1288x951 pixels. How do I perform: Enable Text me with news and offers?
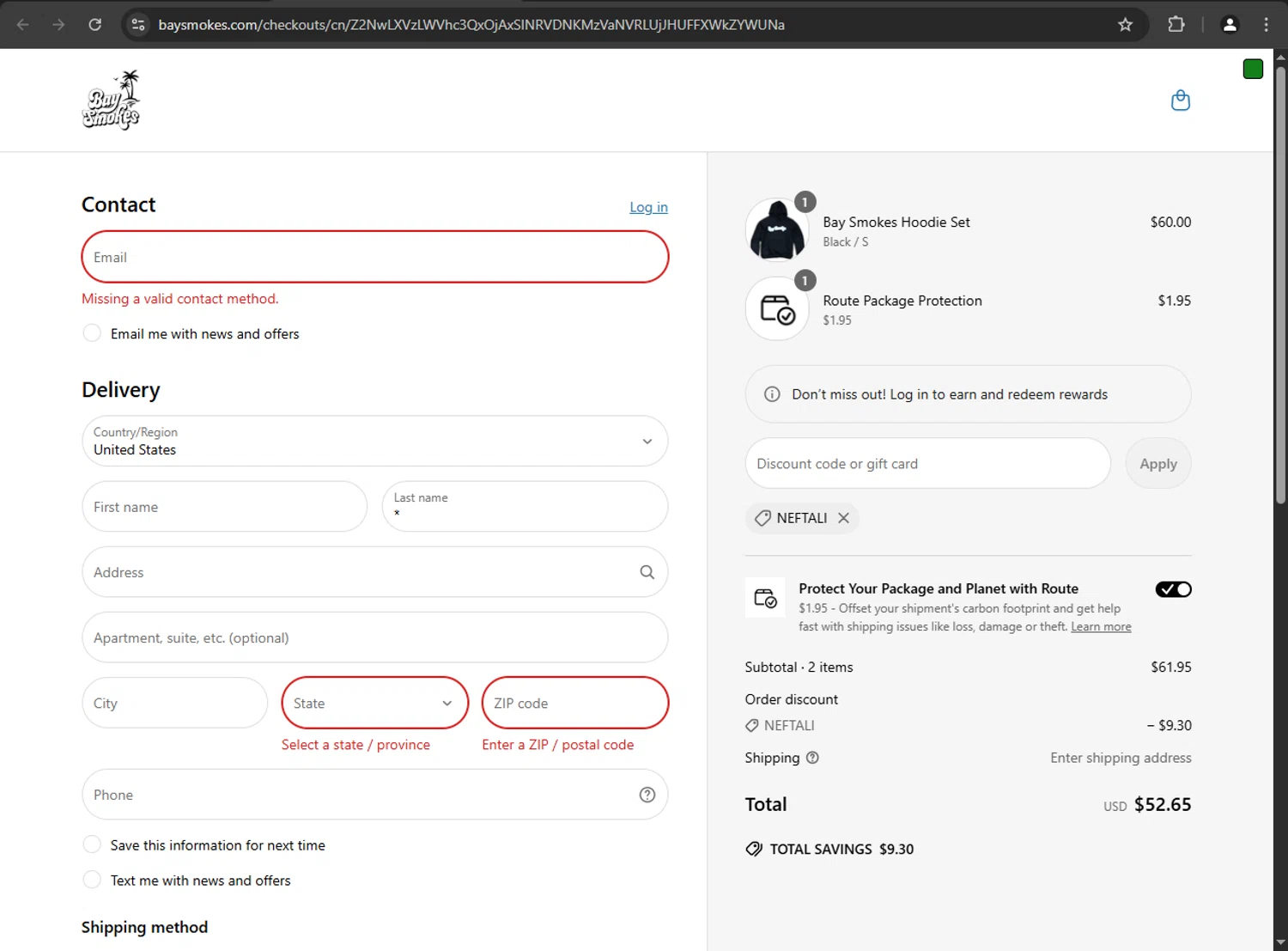click(x=92, y=881)
